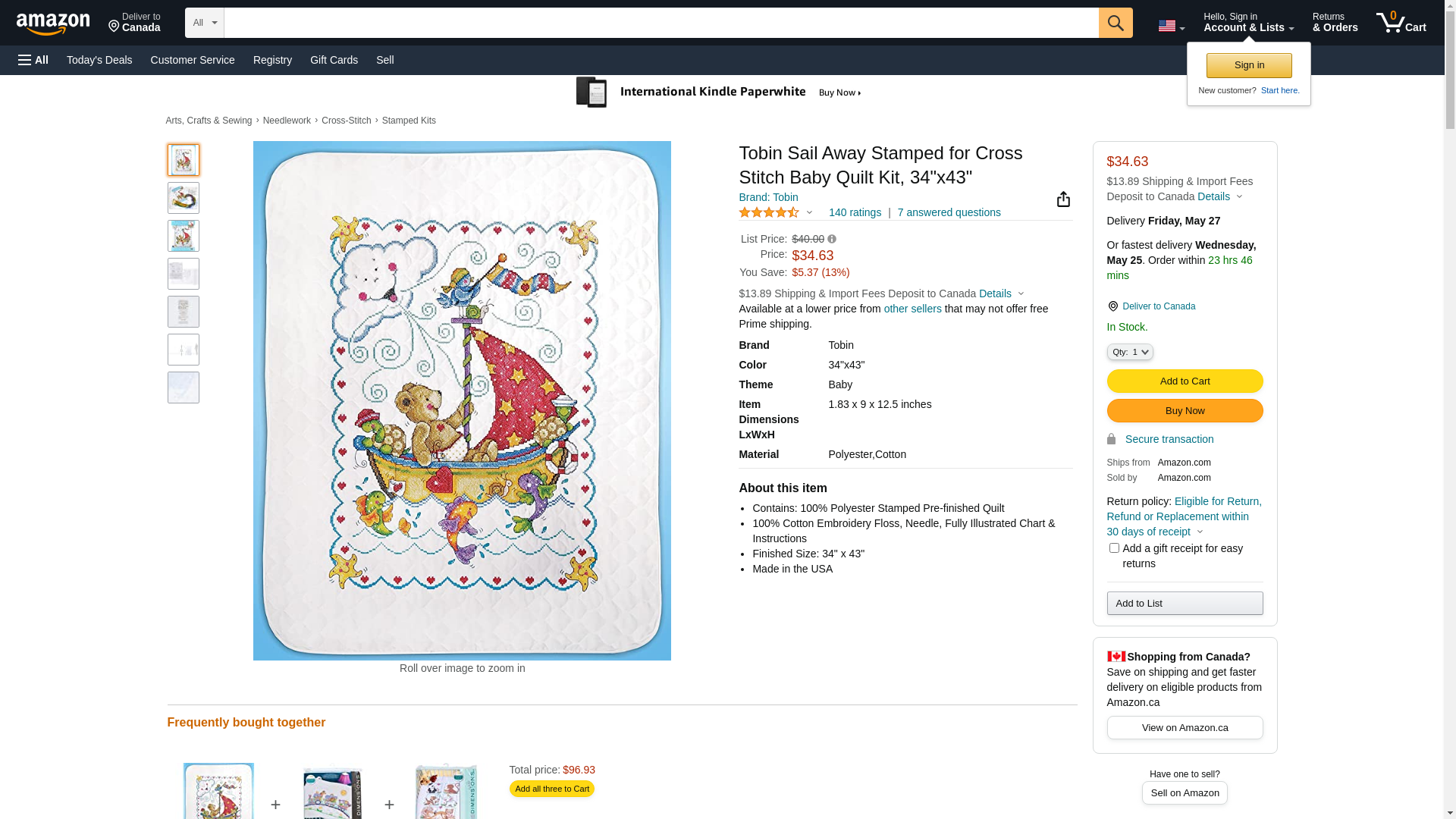Click inside the search text field
This screenshot has width=1456, height=819.
(661, 23)
